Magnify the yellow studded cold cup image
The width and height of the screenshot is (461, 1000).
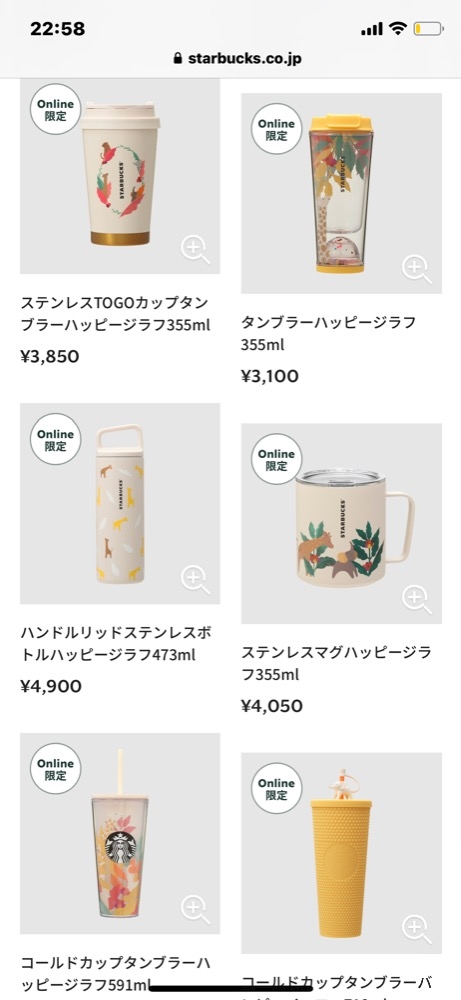[416, 929]
